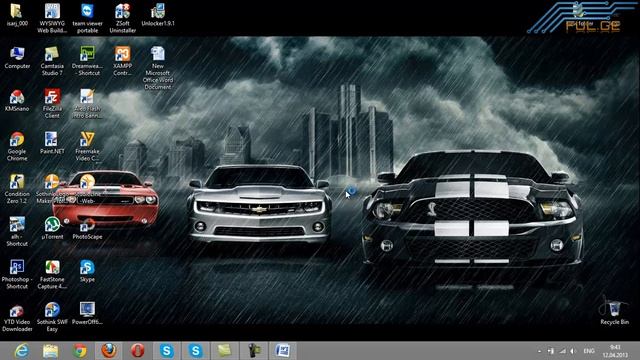
Task: Click the Unlocker1.9.1 desktop icon
Action: point(158,15)
